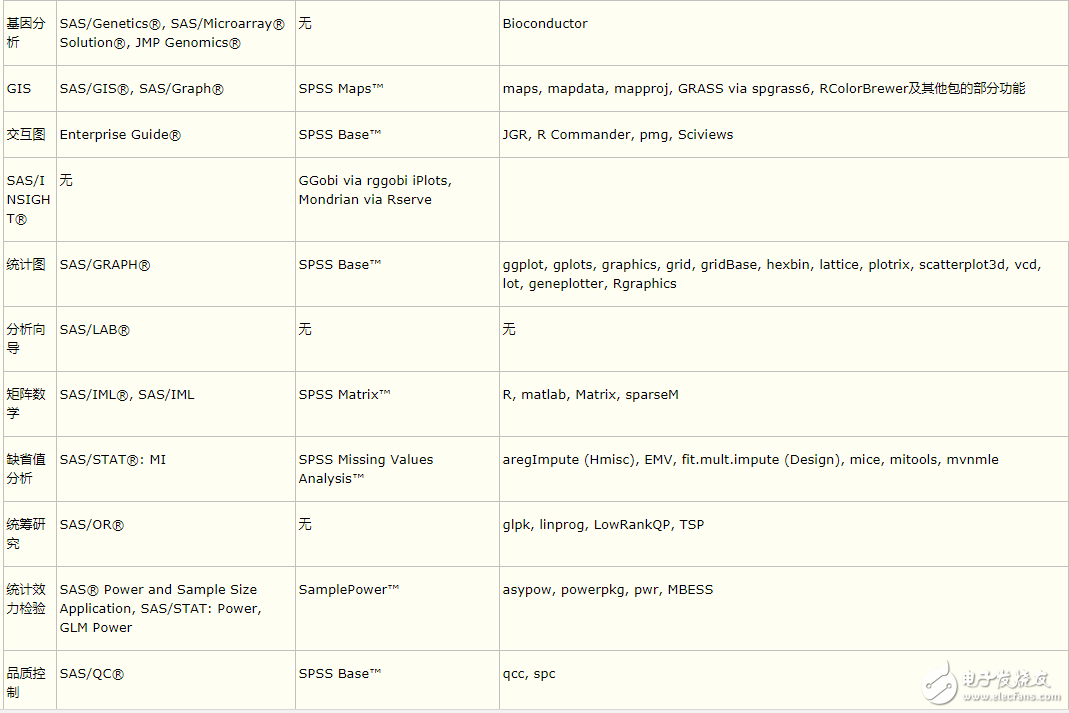1069x713 pixels.
Task: Click the qcc, spc cell
Action: pos(529,674)
